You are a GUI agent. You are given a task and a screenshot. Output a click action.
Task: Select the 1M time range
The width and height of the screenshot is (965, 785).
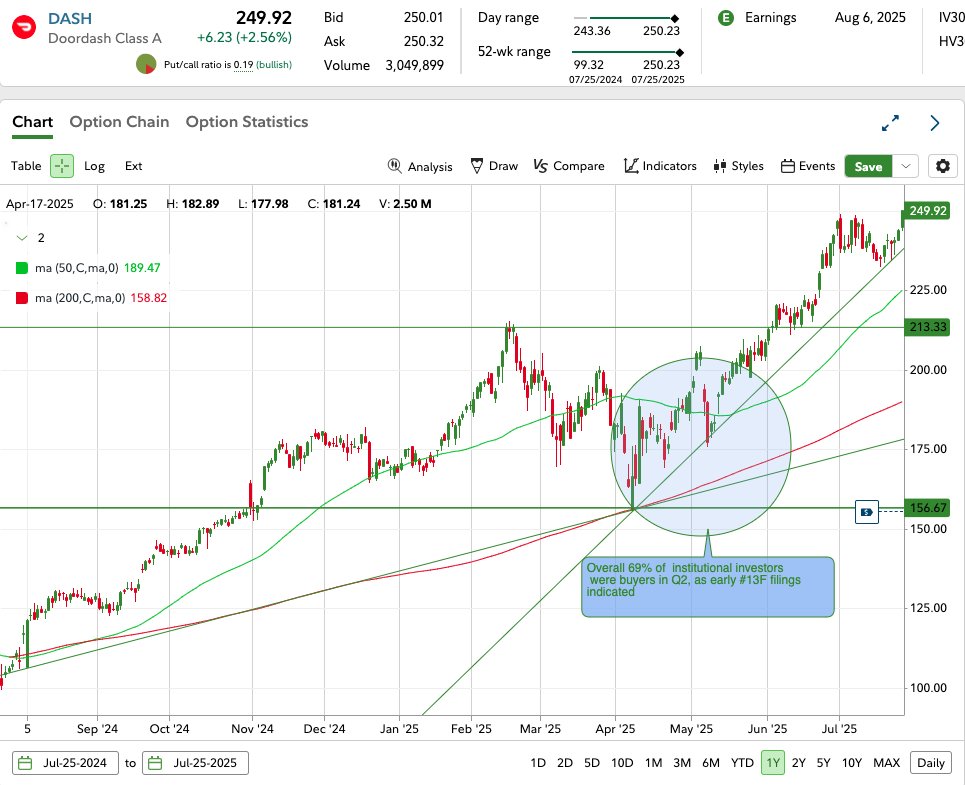pyautogui.click(x=654, y=763)
